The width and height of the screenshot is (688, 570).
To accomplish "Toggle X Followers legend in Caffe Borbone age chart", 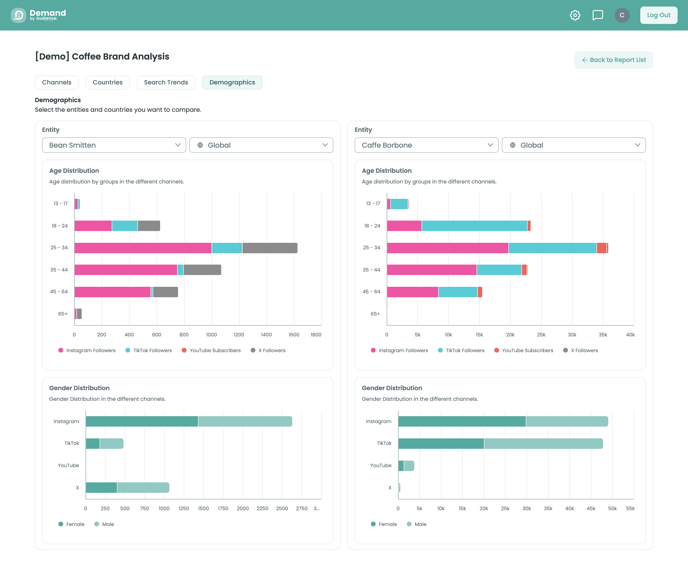I will [x=580, y=351].
